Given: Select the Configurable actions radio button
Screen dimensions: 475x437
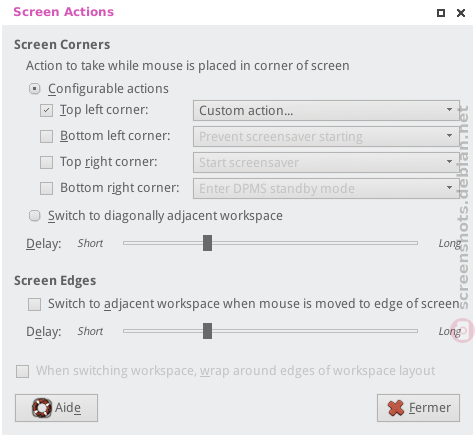Looking at the screenshot, I should [x=34, y=89].
